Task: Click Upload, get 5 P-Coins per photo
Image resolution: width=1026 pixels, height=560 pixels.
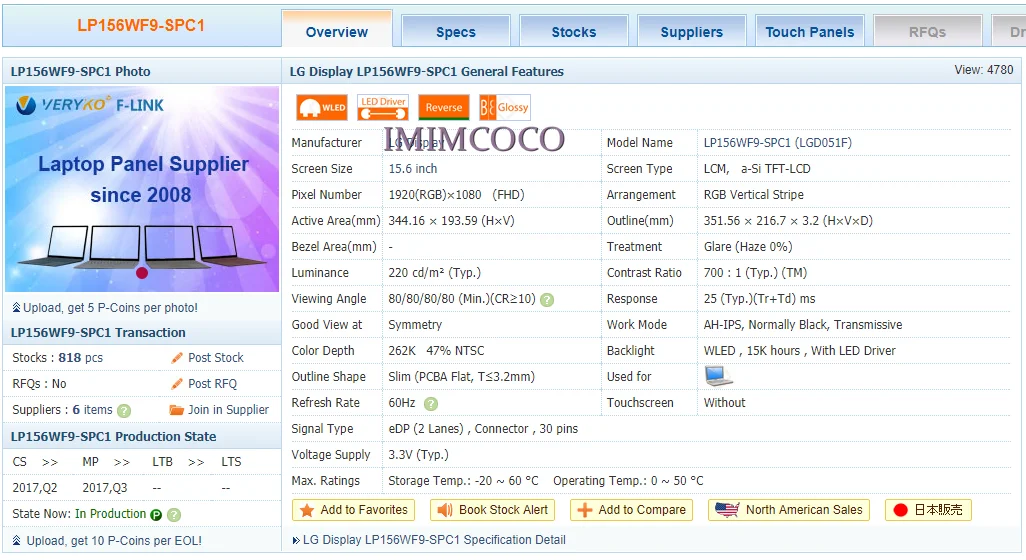Action: point(110,307)
